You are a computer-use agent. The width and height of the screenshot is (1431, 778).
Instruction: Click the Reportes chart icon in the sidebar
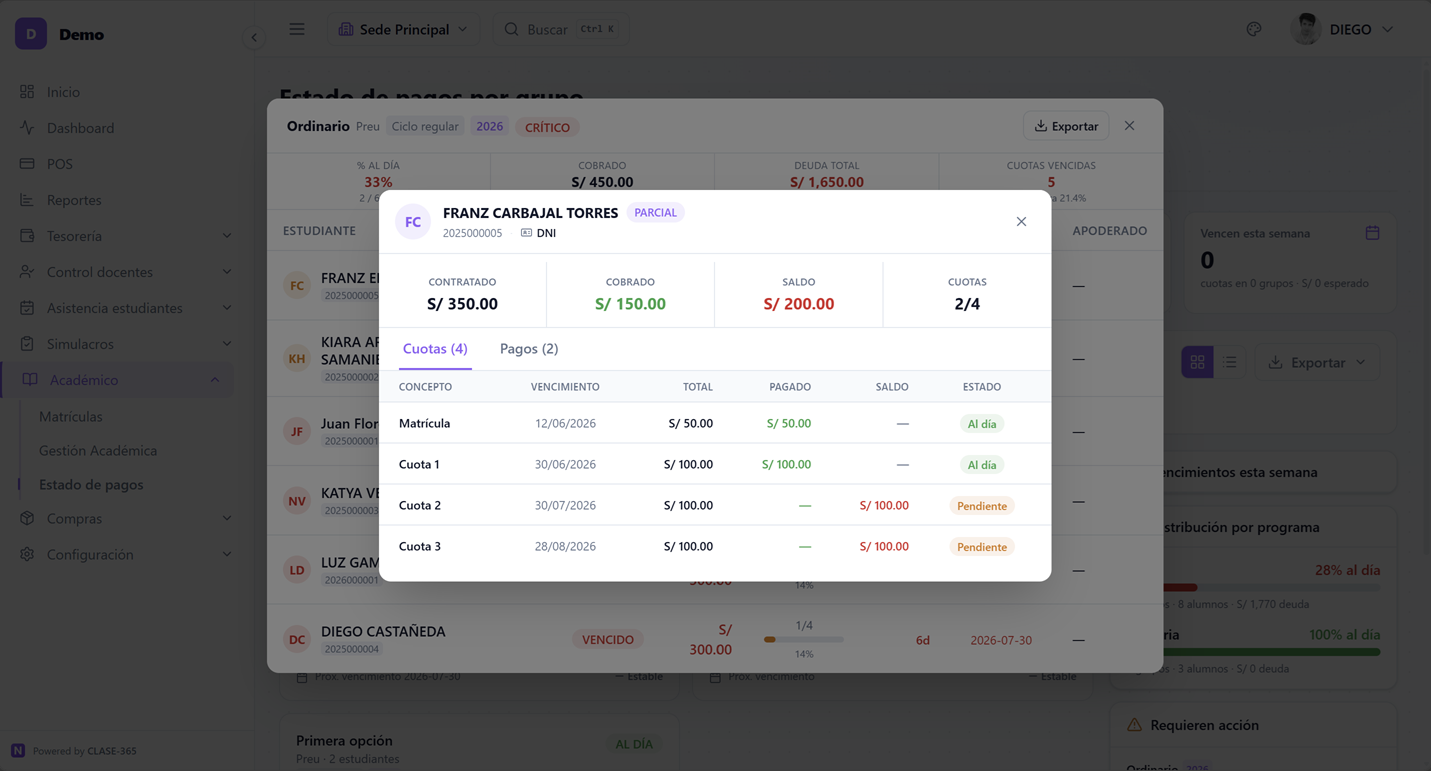click(x=27, y=199)
